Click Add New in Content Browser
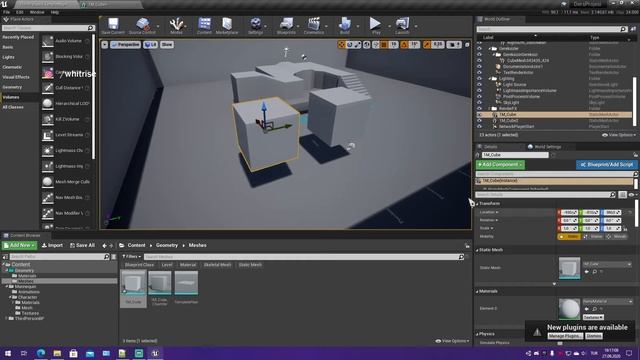The height and width of the screenshot is (360, 640). tap(19, 245)
